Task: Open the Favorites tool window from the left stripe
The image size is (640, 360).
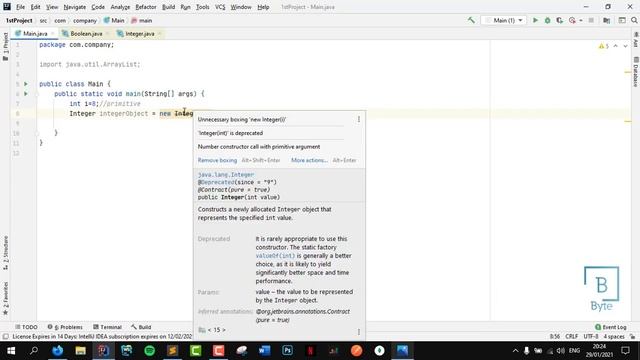Action: point(5,298)
